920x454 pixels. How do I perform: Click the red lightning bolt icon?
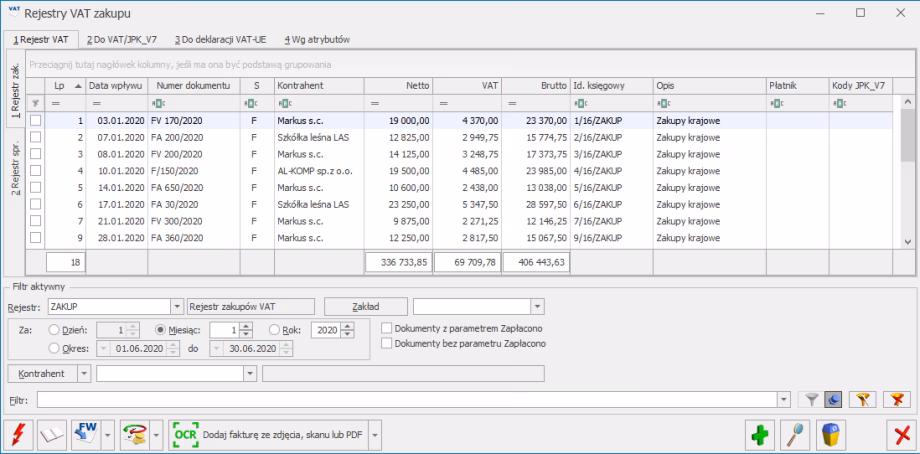coord(18,436)
